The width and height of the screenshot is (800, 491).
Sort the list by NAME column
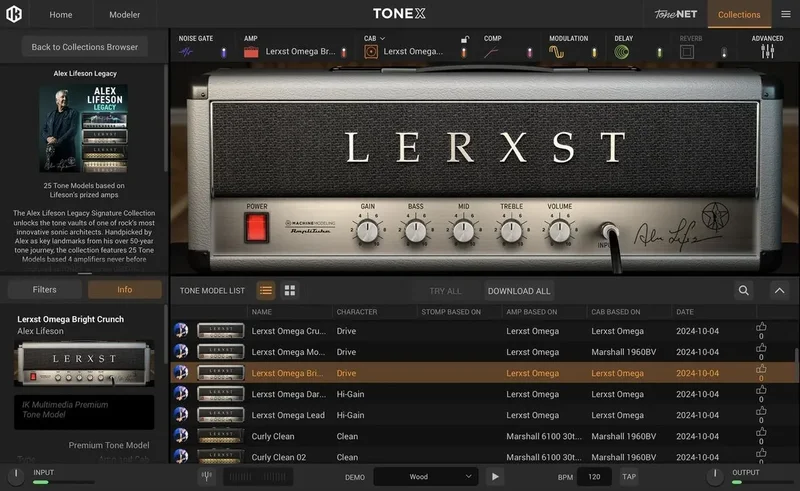tap(262, 311)
